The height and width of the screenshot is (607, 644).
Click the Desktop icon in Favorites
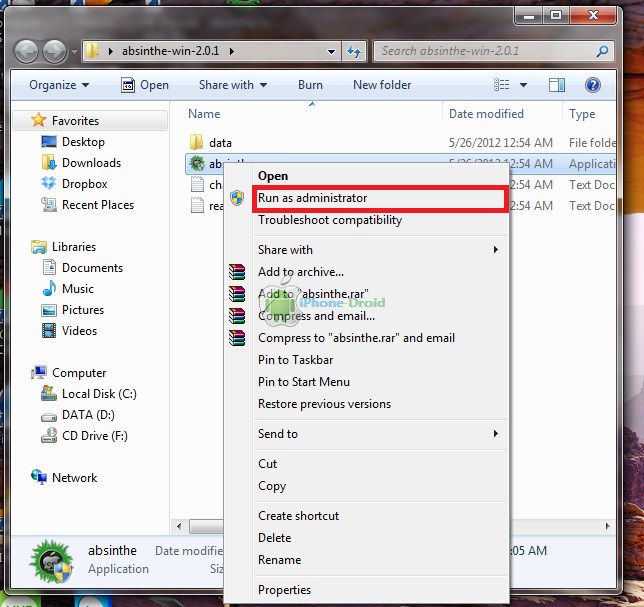49,142
